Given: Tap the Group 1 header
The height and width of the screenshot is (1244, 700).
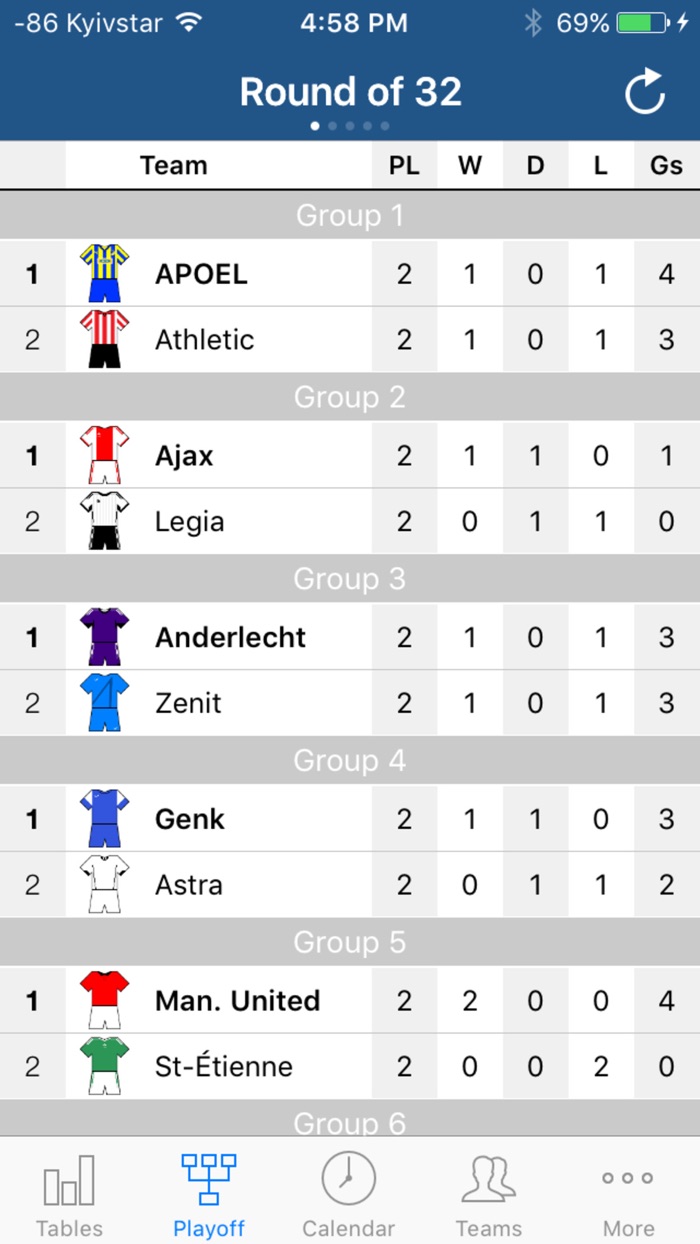Looking at the screenshot, I should pyautogui.click(x=350, y=215).
